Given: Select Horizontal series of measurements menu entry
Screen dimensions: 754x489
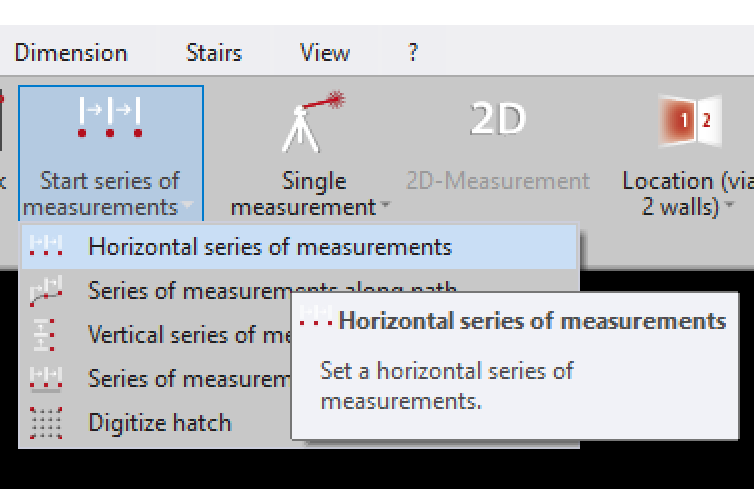Looking at the screenshot, I should click(270, 247).
